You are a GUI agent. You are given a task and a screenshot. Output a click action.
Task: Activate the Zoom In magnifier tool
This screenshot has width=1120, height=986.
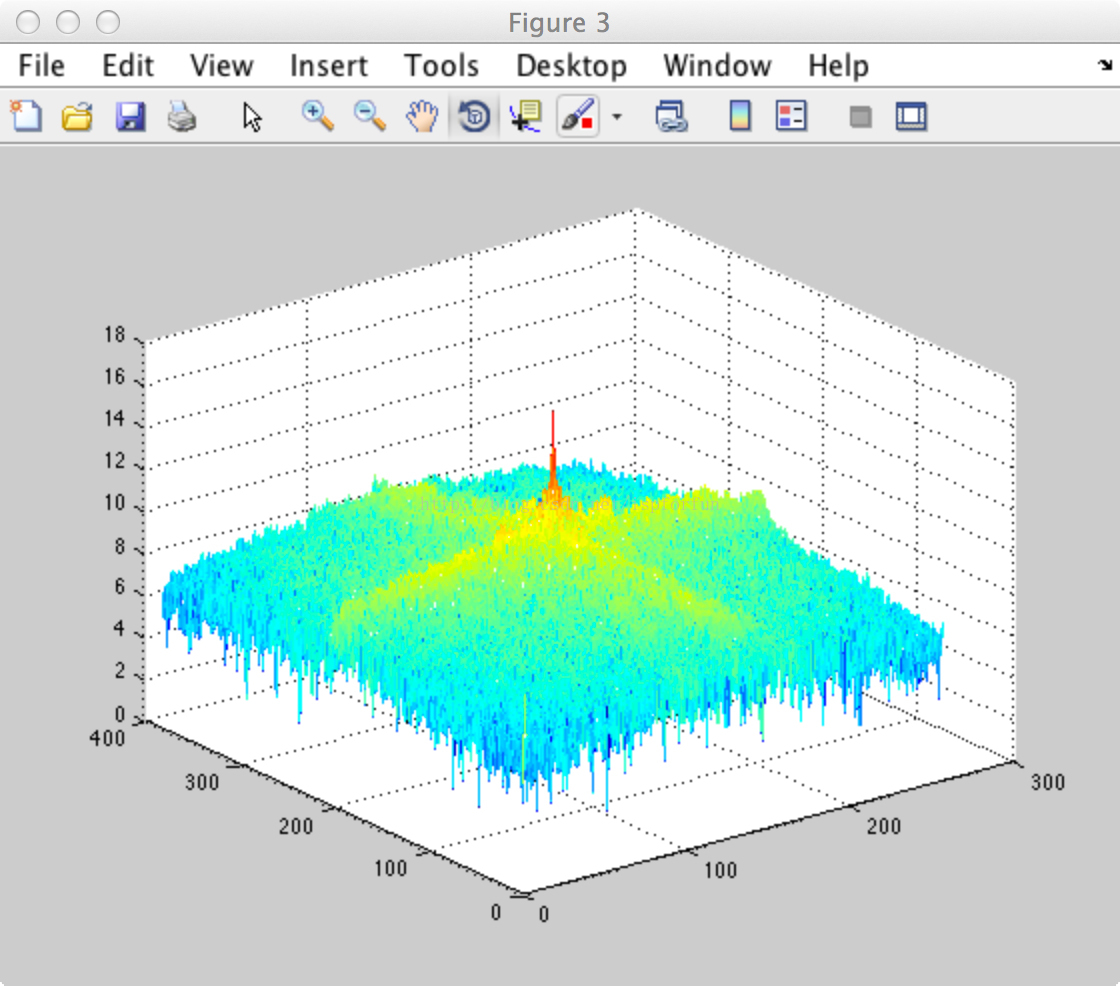click(317, 116)
